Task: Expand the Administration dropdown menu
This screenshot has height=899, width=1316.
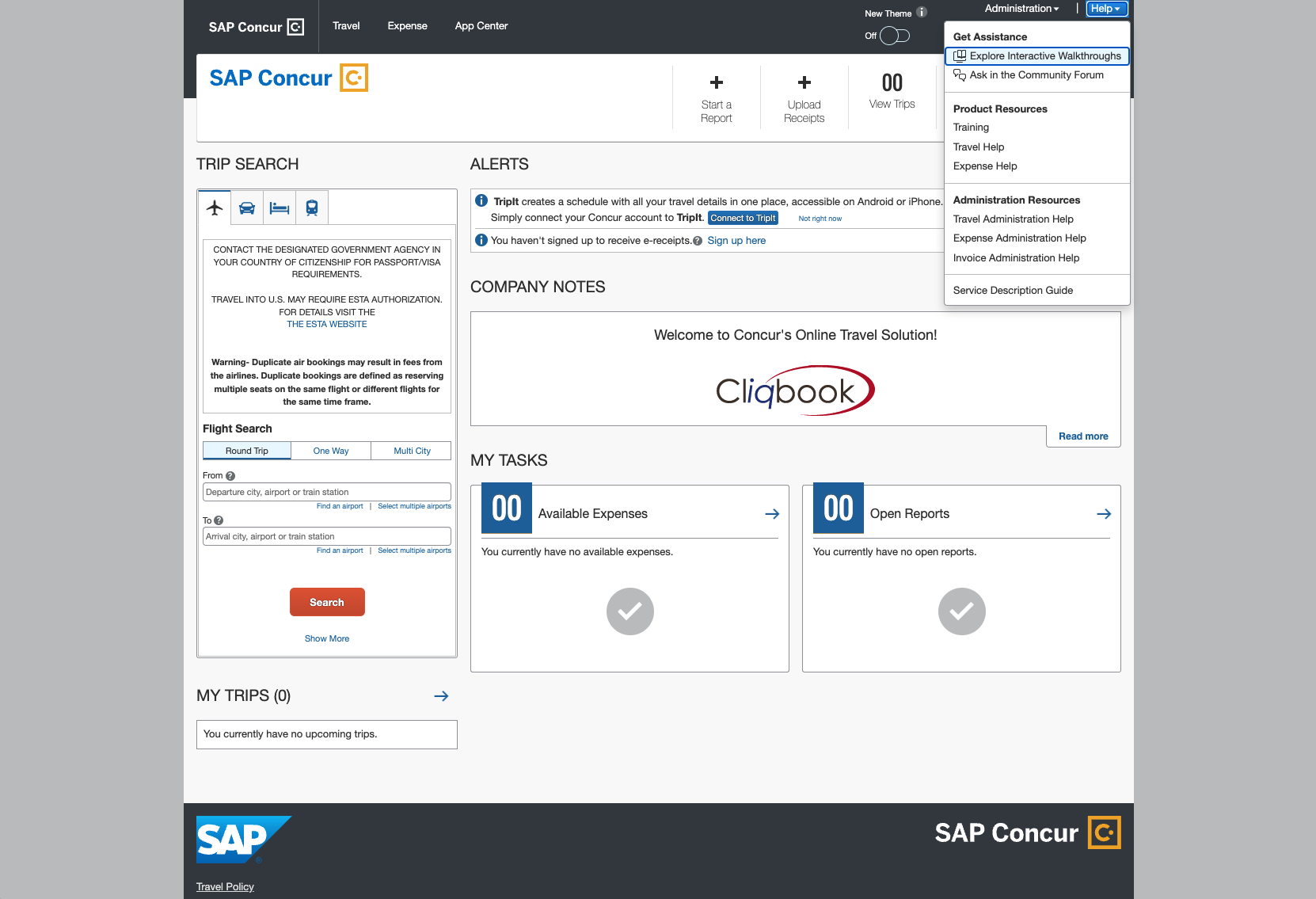Action: (1021, 9)
